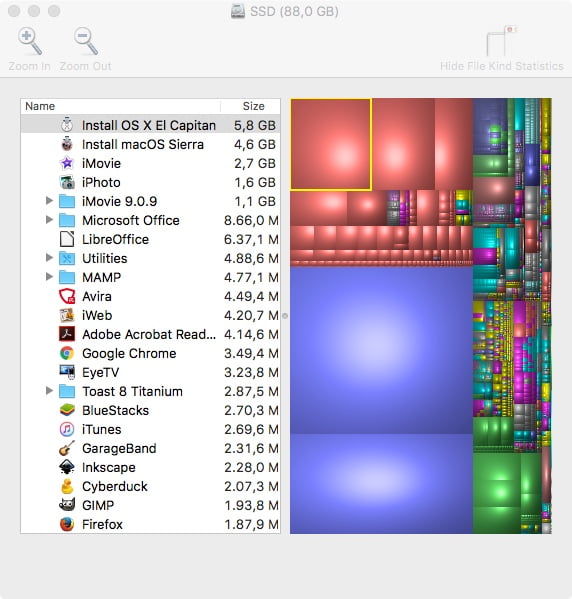Screen dimensions: 572x599
Task: Sort by the Size column header
Action: click(x=251, y=106)
